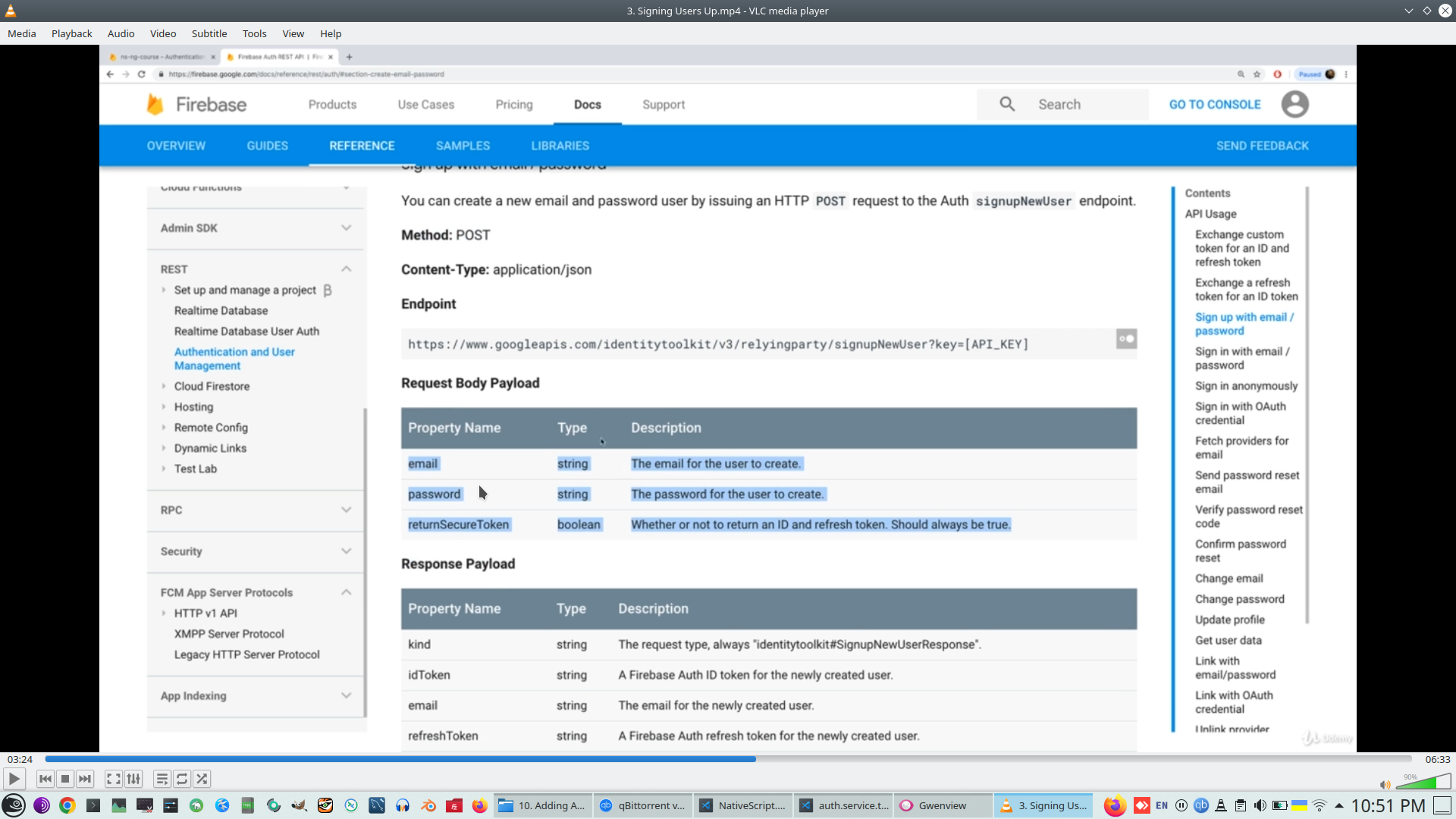Toggle loop repeat mode

tap(182, 779)
